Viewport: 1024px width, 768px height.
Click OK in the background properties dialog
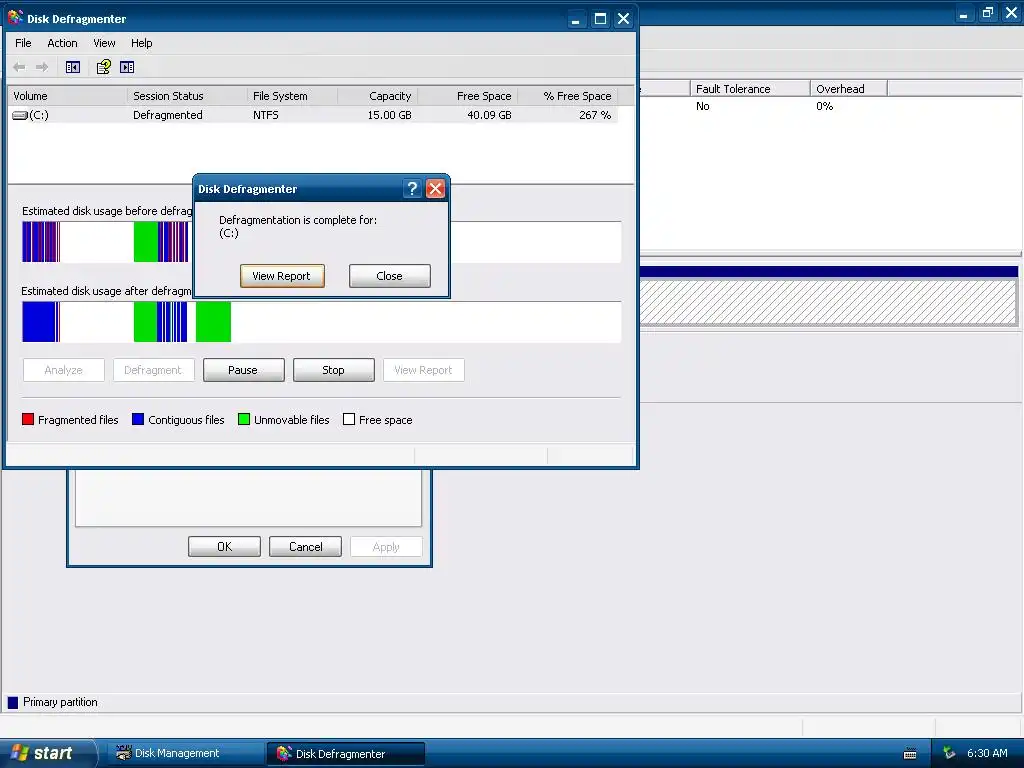point(224,547)
